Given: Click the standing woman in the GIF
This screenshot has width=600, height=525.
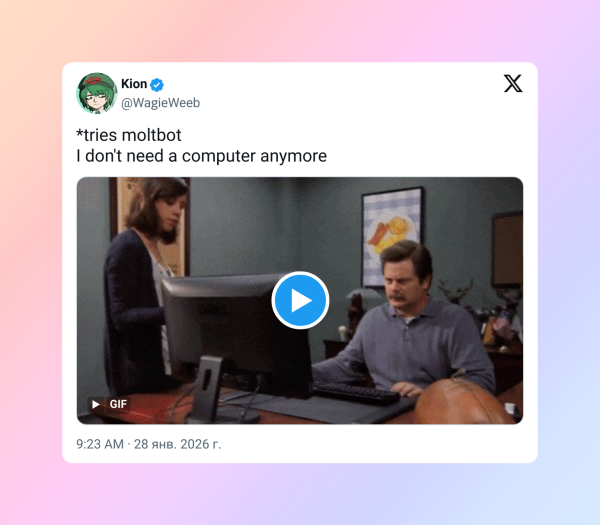Looking at the screenshot, I should coord(145,281).
